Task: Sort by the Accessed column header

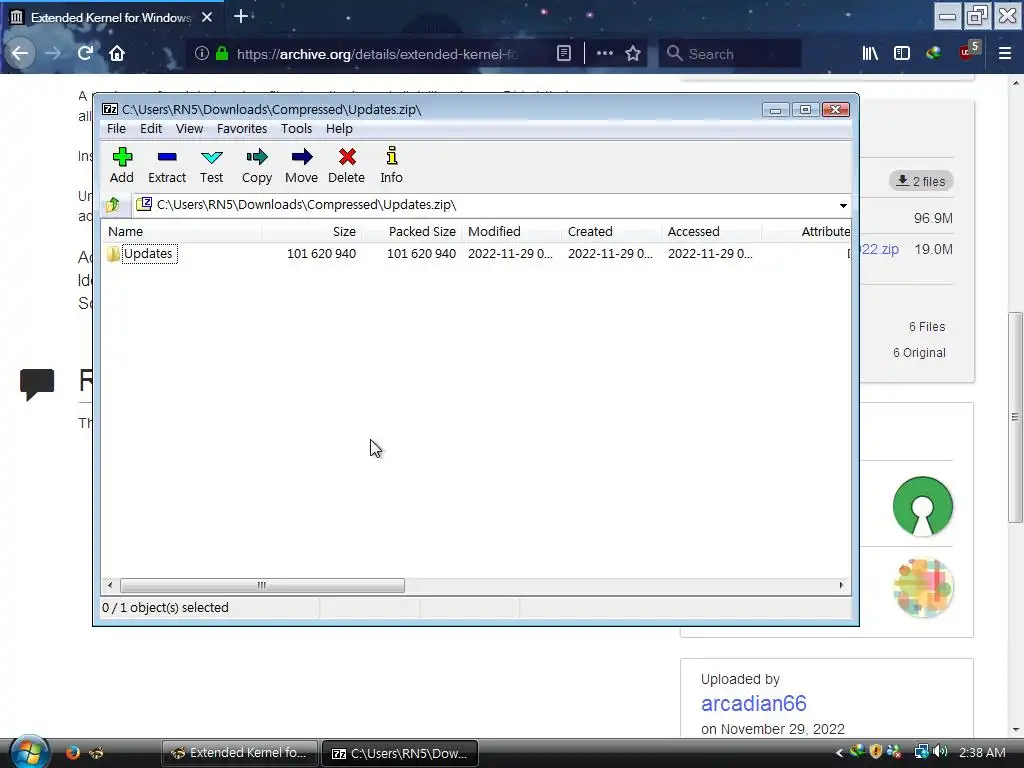Action: click(712, 231)
